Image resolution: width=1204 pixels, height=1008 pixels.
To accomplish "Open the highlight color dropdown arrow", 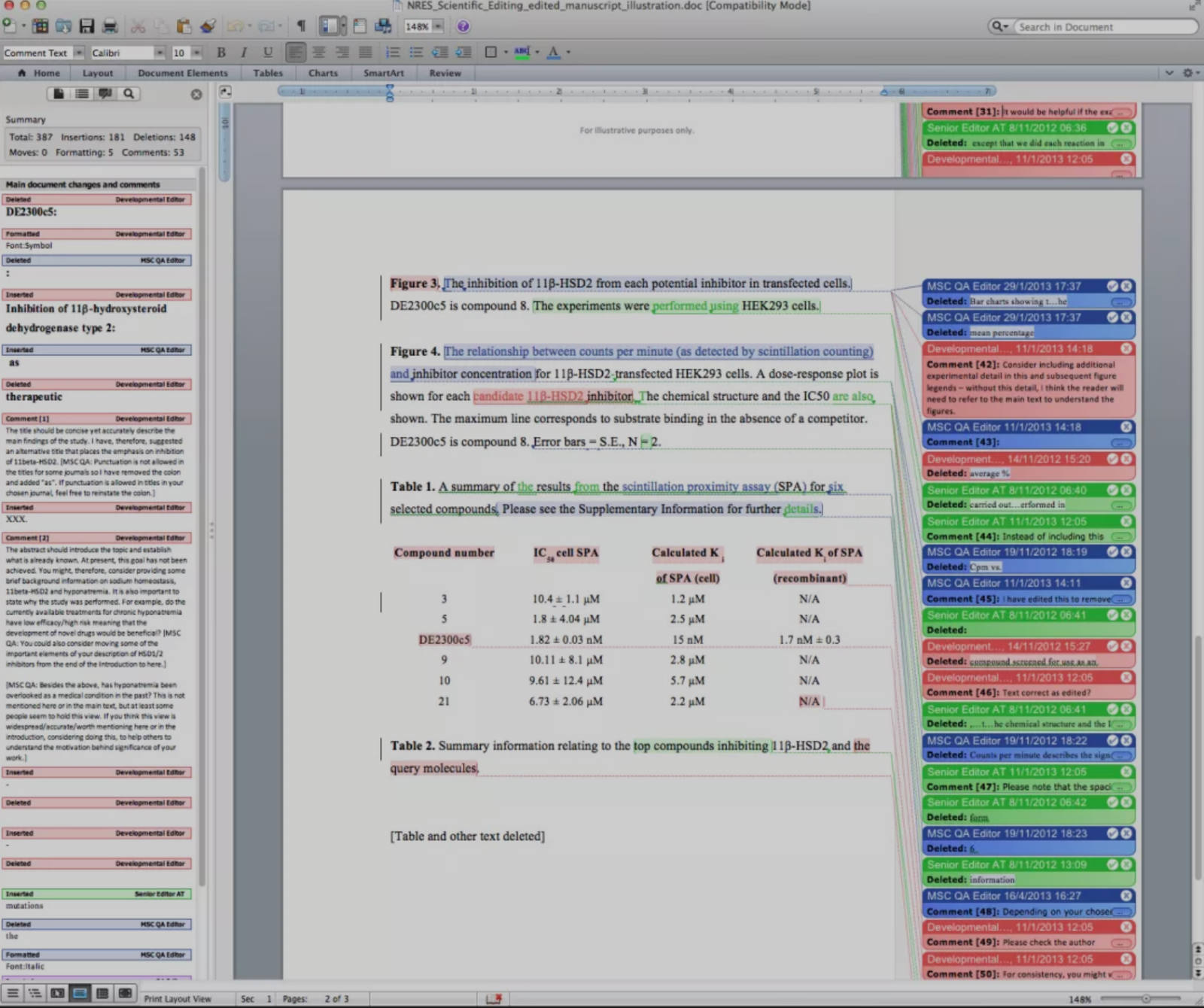I will pyautogui.click(x=537, y=52).
